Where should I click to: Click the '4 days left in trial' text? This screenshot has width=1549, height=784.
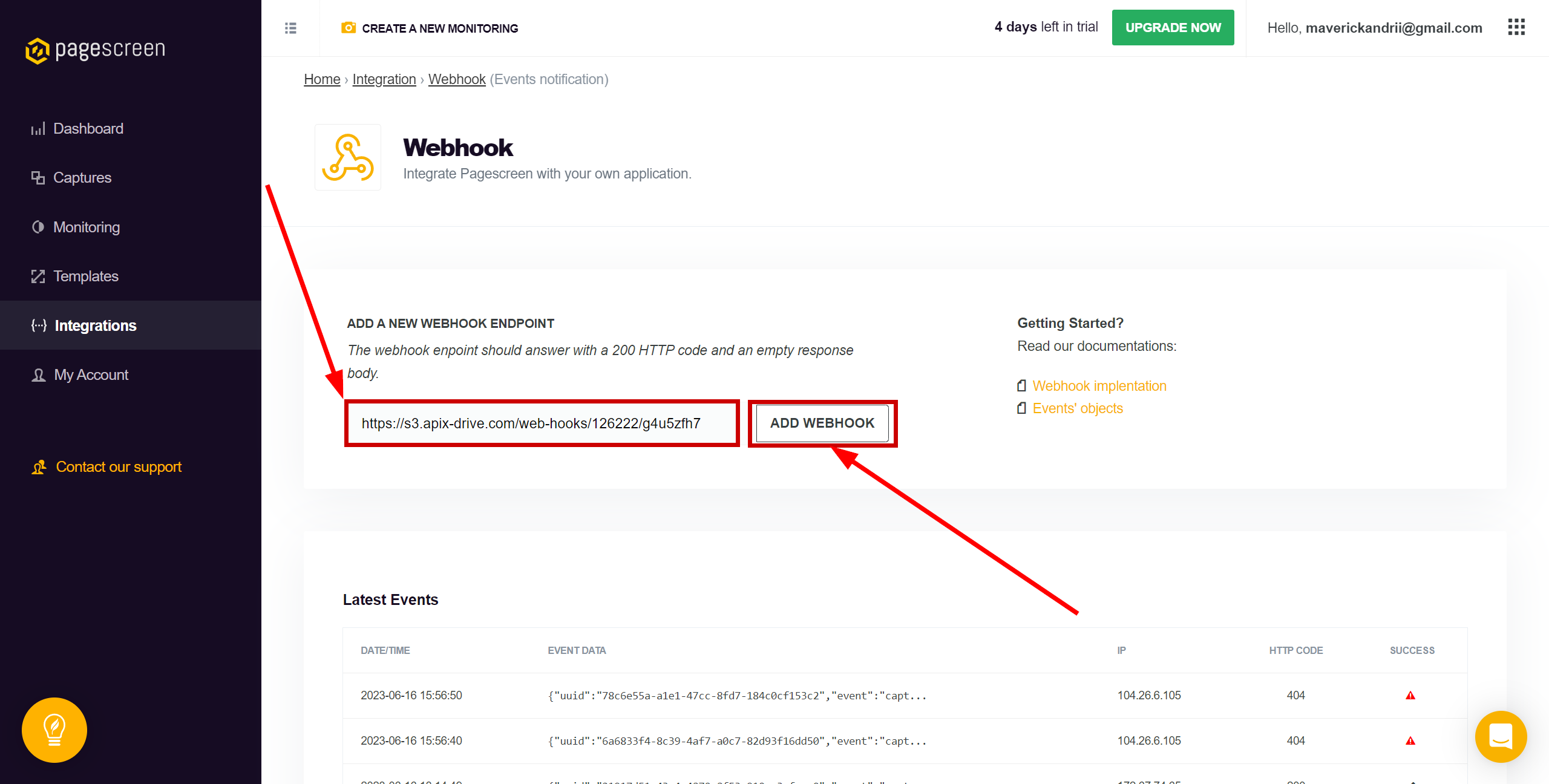(x=1046, y=27)
